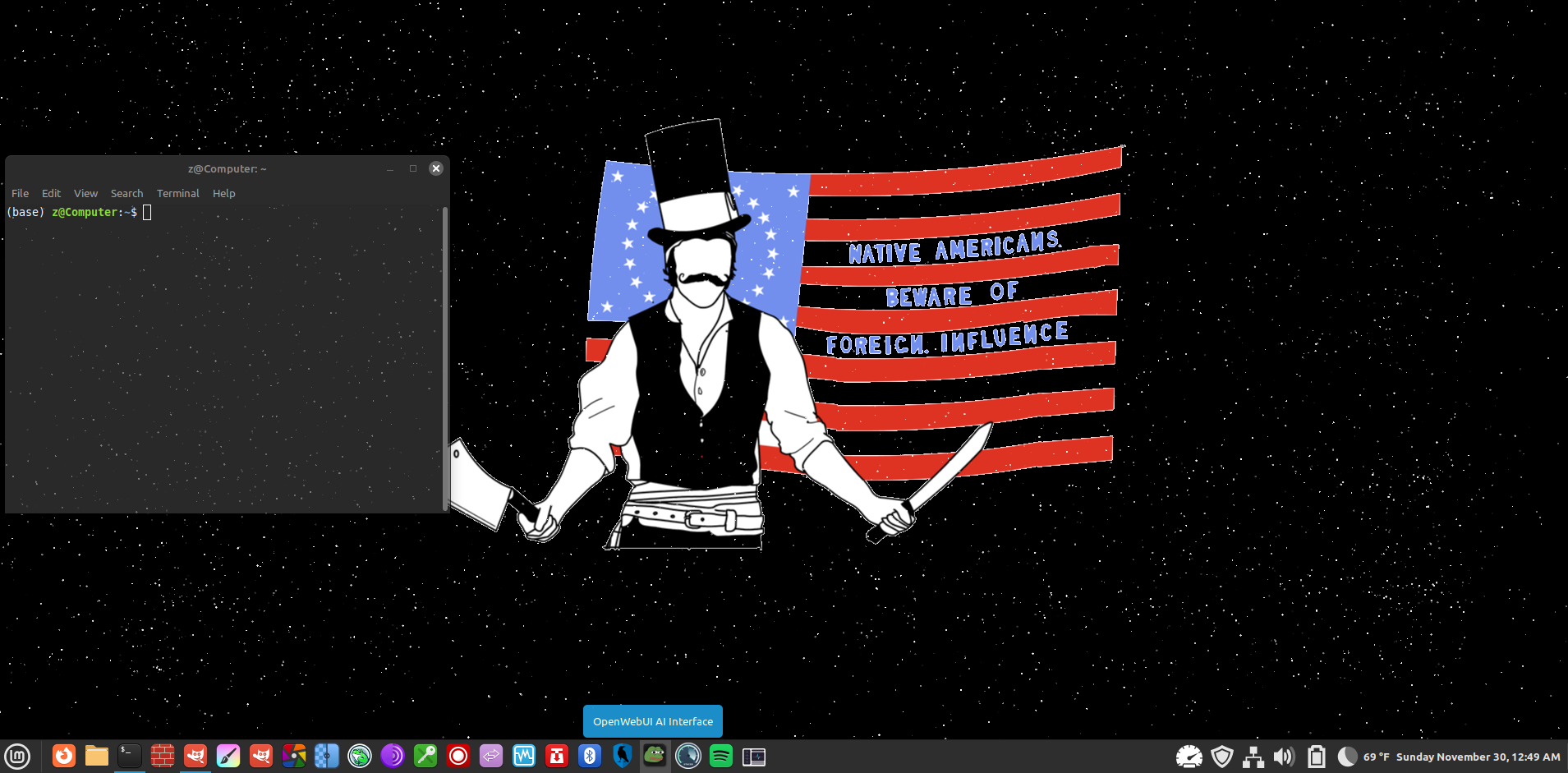Click the speedometer tray icon
Screen dimensions: 1568x773
(x=1189, y=757)
